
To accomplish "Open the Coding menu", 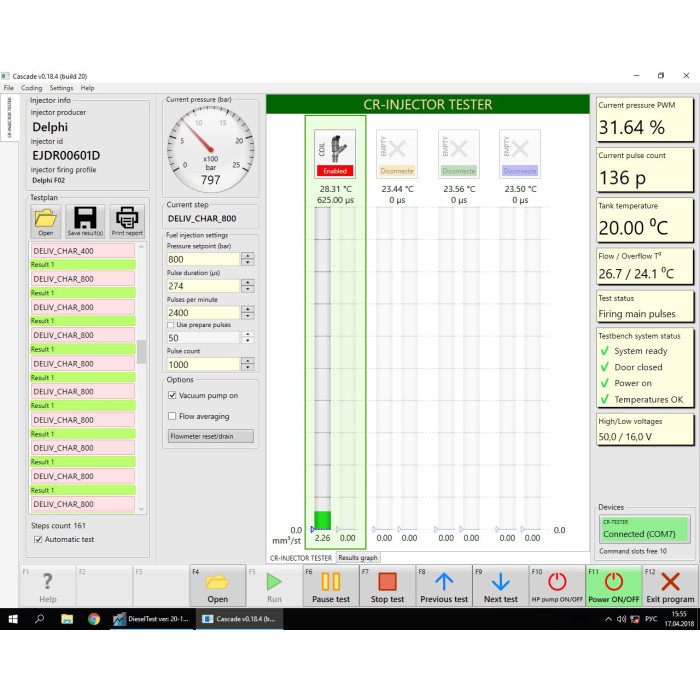I will (32, 88).
